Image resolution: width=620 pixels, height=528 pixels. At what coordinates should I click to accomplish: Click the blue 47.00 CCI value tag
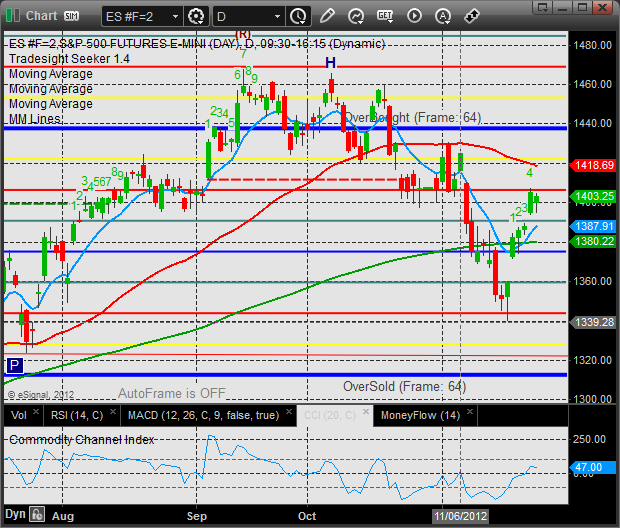tap(592, 467)
